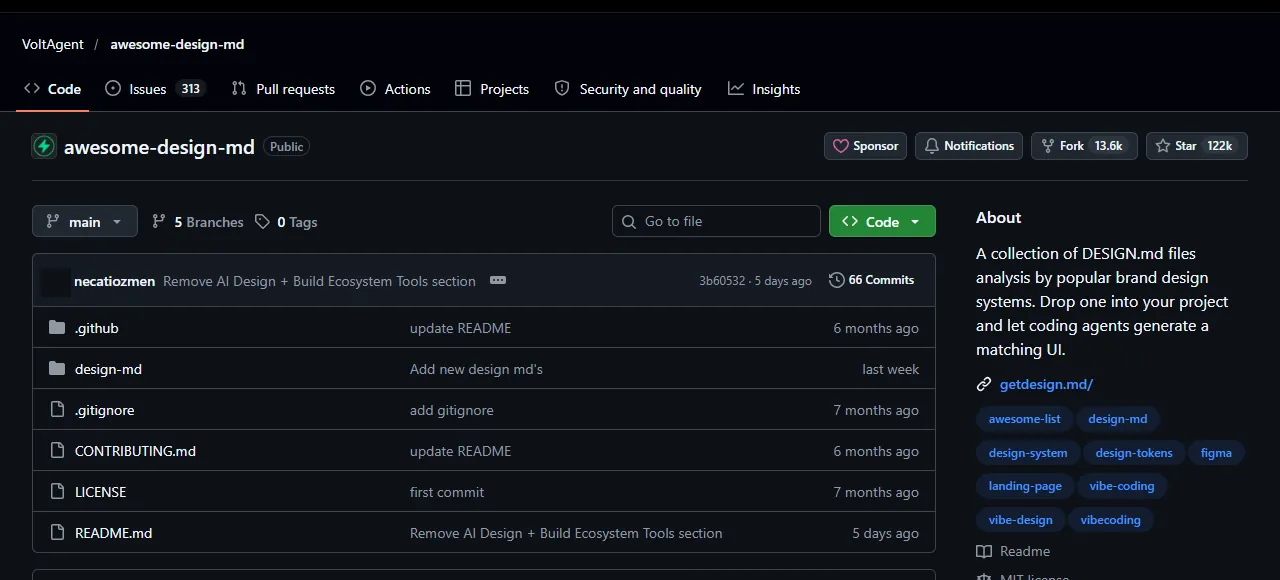Click '6 months ago' on .github row
Viewport: 1280px width, 580px height.
click(x=876, y=328)
